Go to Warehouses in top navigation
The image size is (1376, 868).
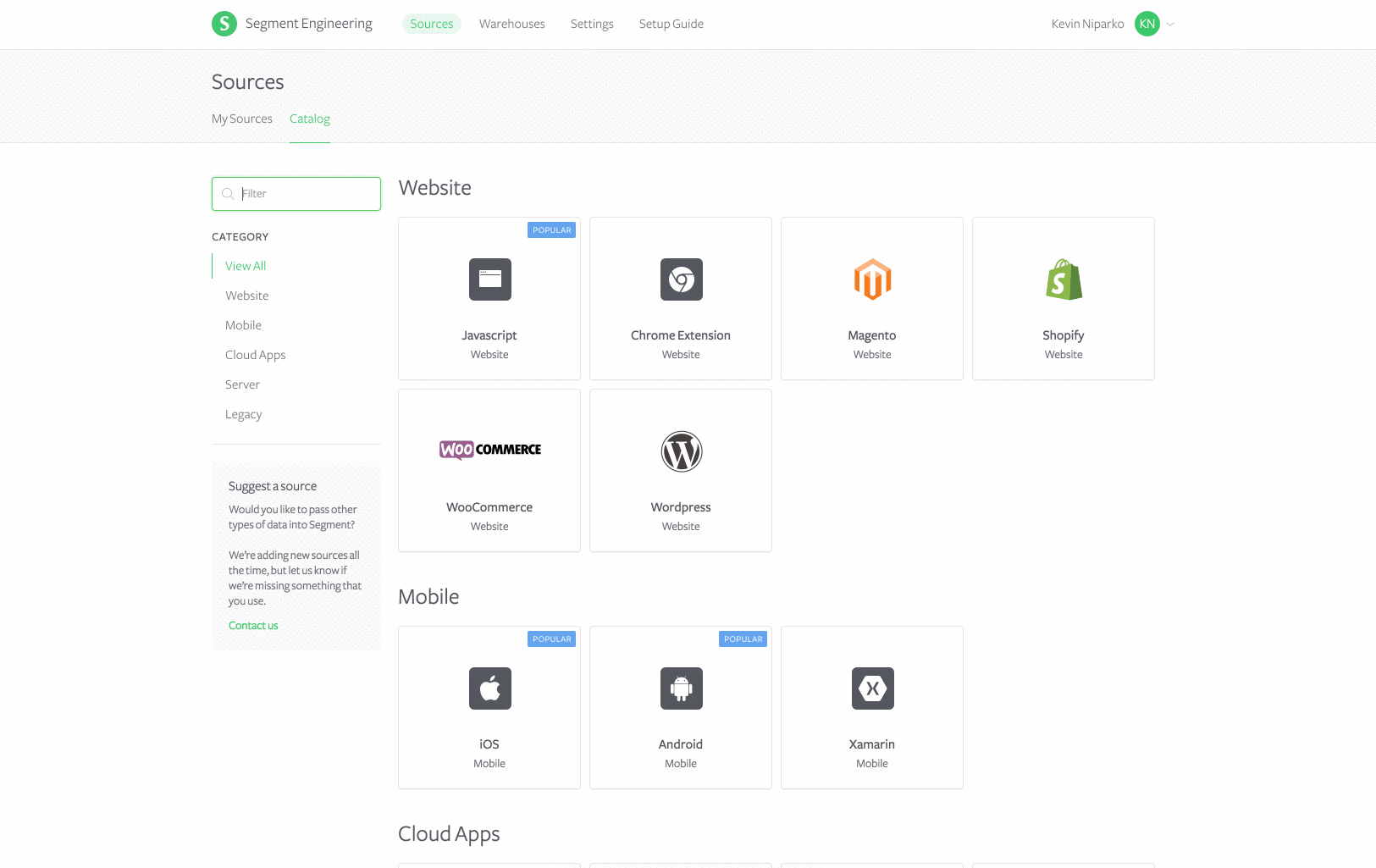(x=512, y=24)
